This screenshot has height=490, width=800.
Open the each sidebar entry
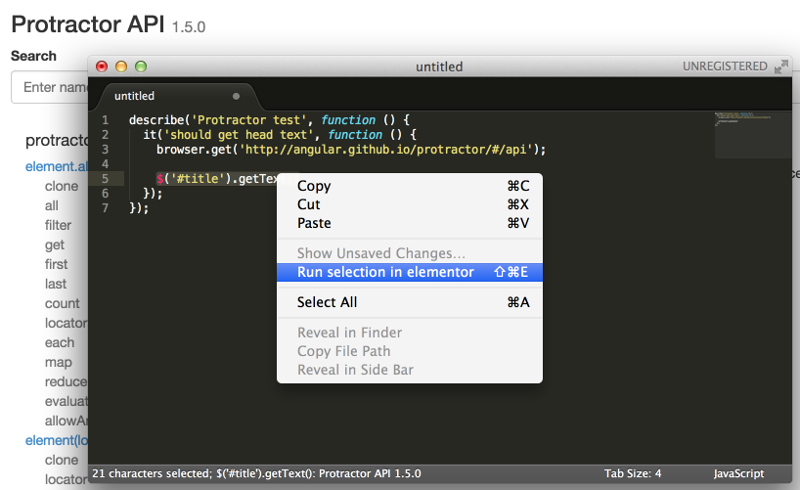tap(59, 342)
